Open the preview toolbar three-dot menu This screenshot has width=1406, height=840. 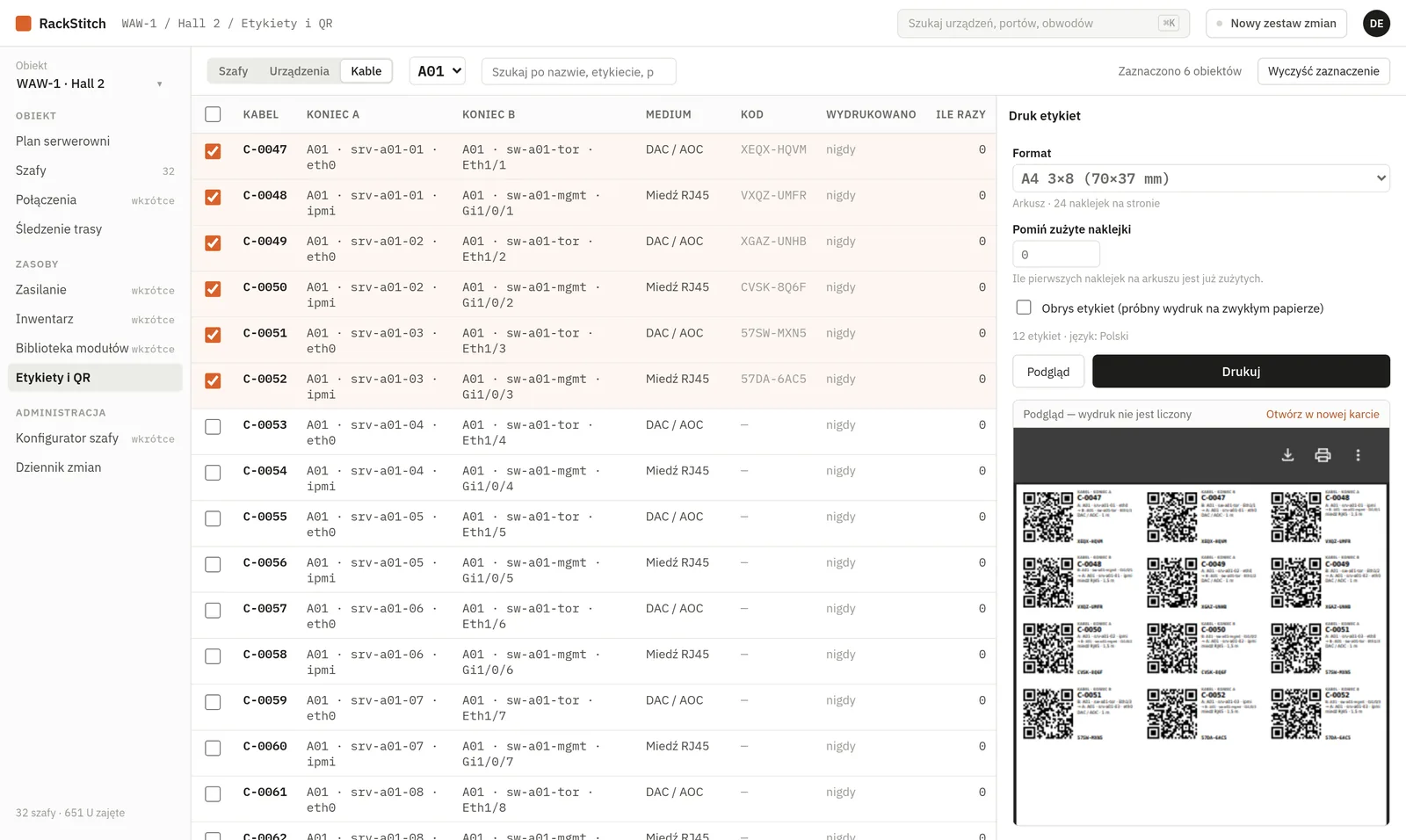pyautogui.click(x=1358, y=455)
